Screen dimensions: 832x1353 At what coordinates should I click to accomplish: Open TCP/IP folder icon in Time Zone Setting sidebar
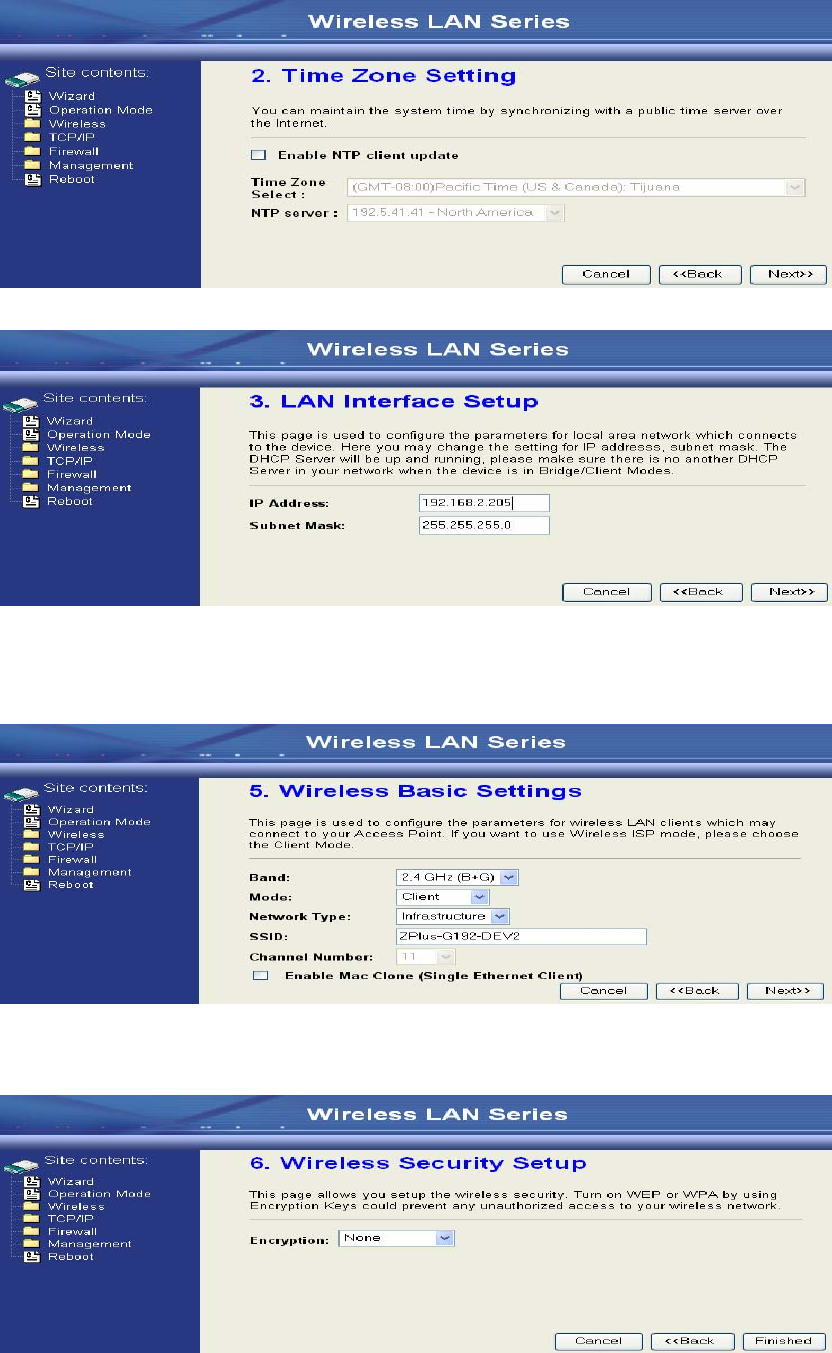(x=32, y=138)
